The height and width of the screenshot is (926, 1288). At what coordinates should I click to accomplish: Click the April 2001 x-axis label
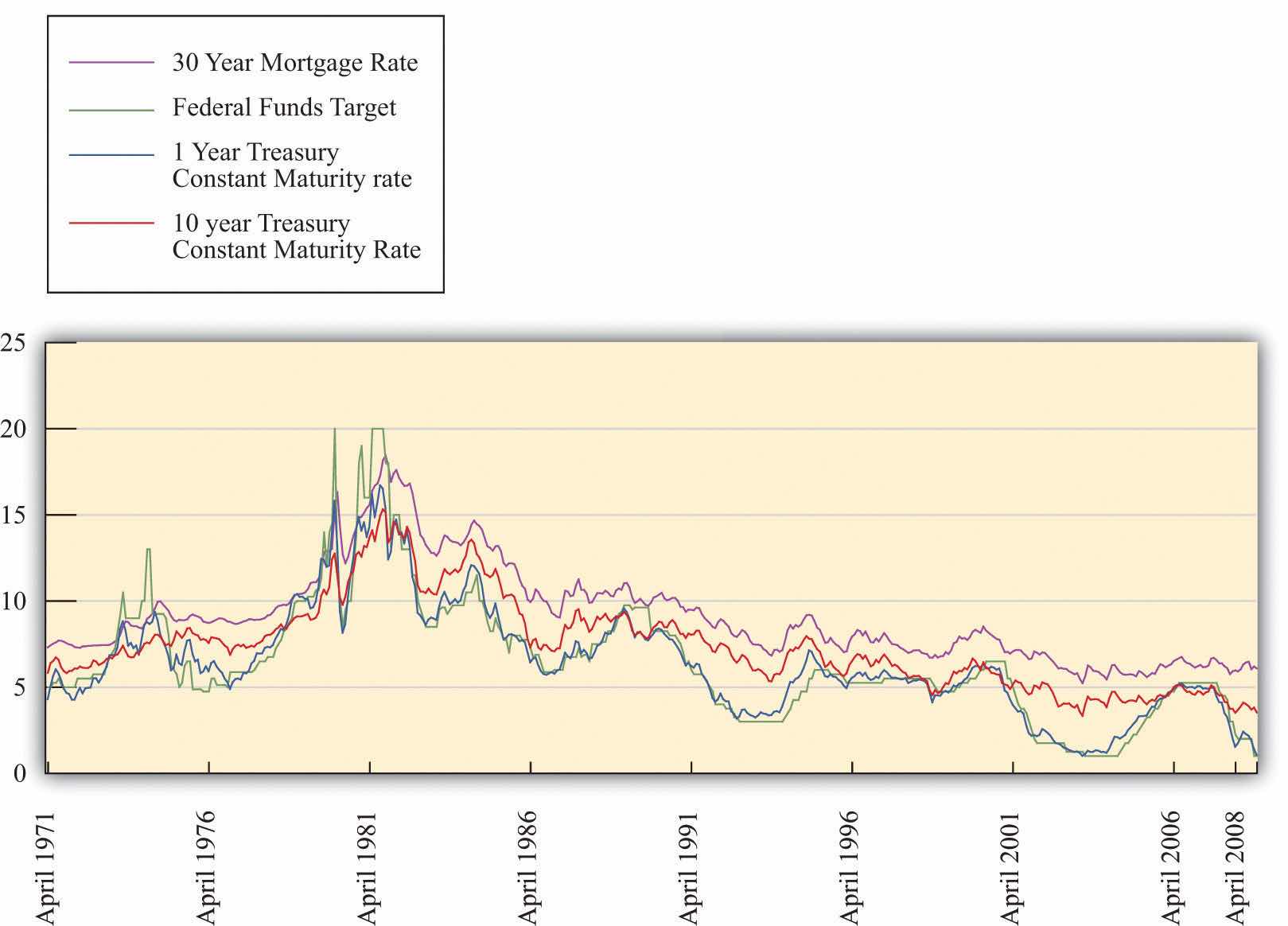(x=1012, y=867)
